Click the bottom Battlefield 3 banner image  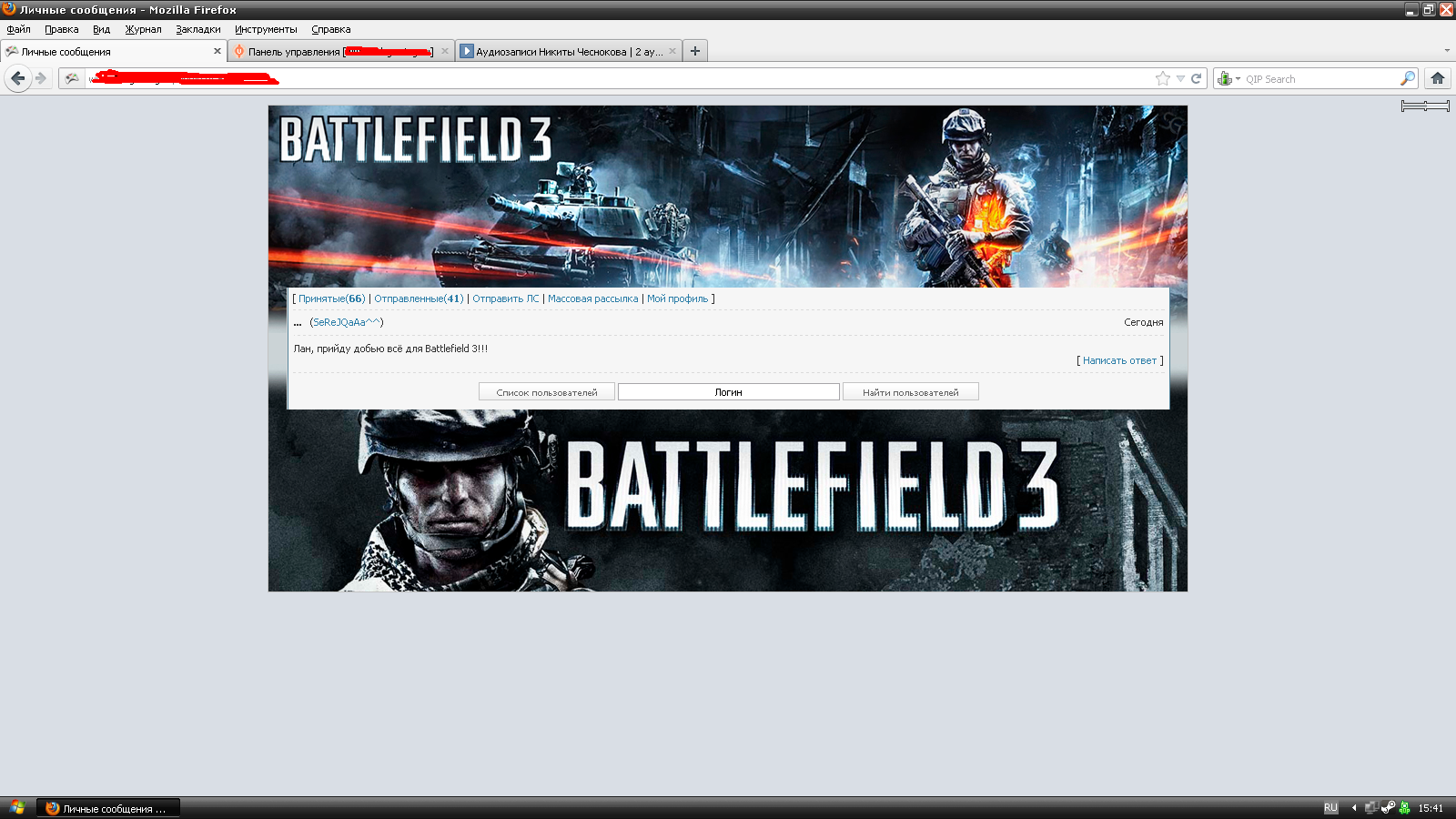point(728,500)
